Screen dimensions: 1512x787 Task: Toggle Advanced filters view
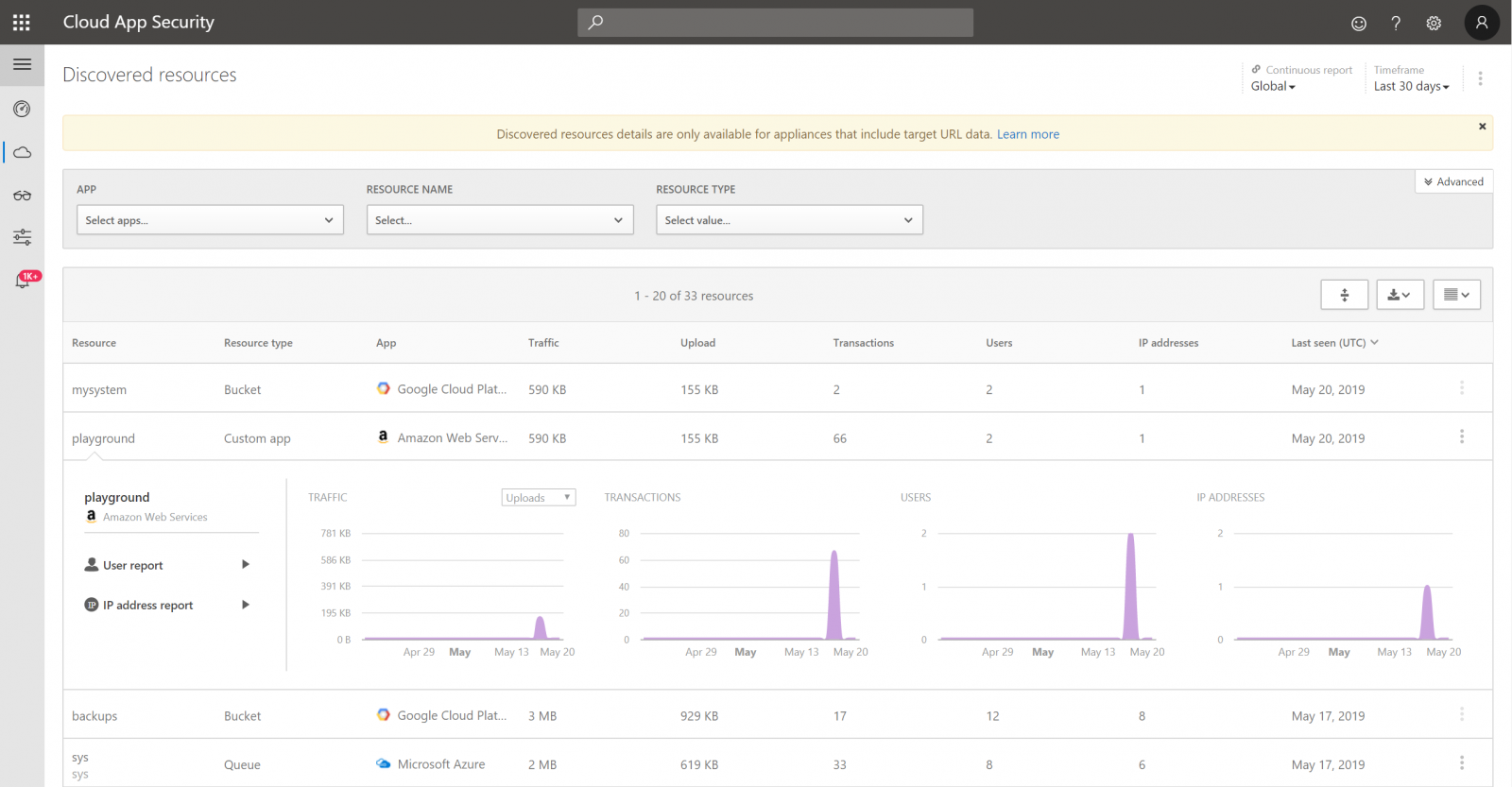click(1453, 181)
